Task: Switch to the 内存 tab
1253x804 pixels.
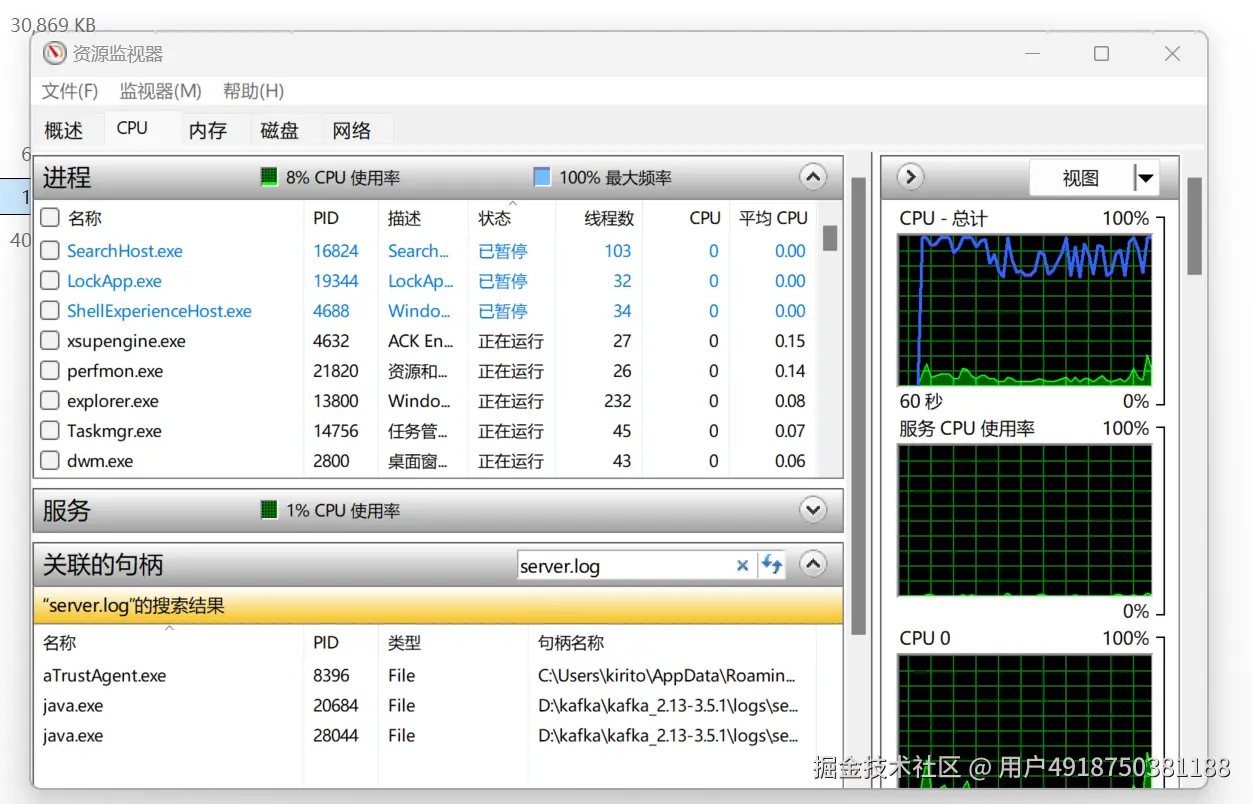Action: click(x=208, y=130)
